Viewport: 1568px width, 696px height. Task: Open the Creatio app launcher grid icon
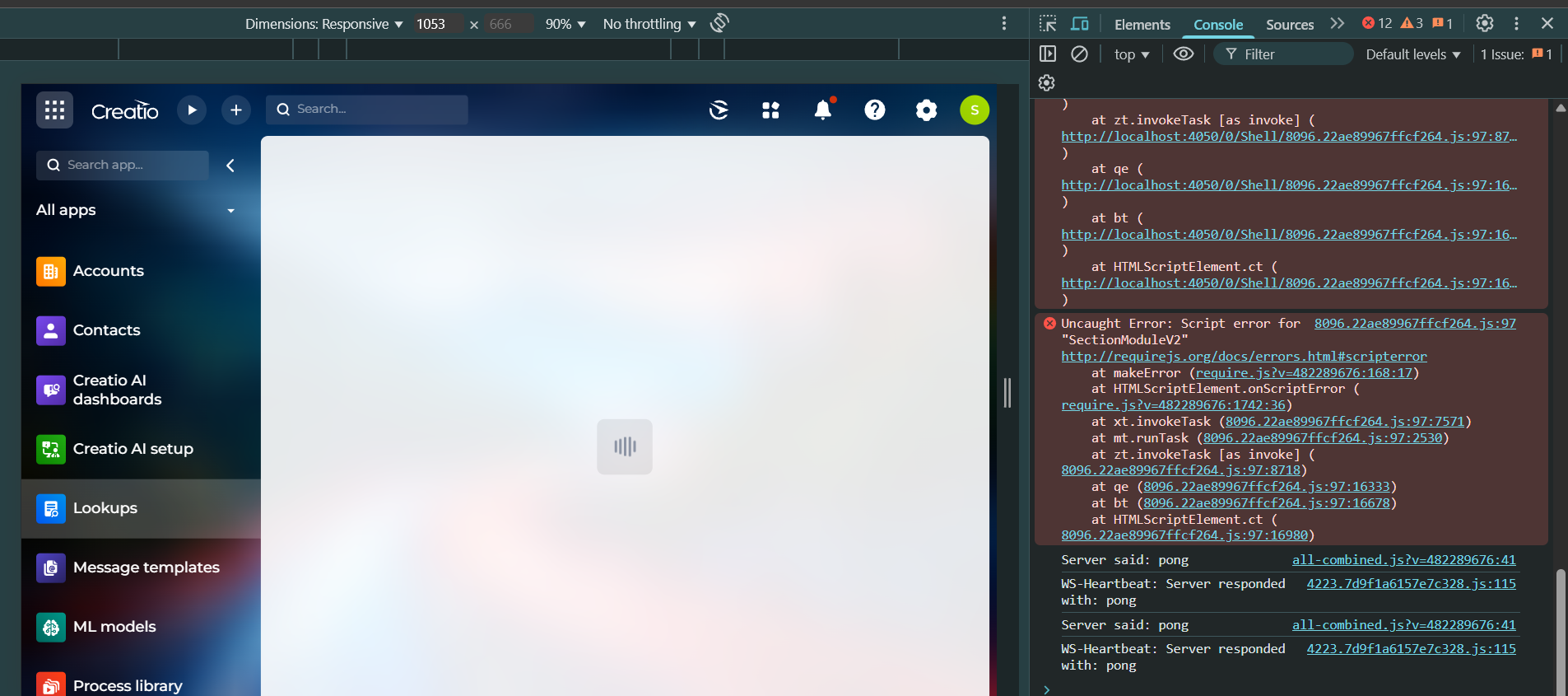coord(54,110)
